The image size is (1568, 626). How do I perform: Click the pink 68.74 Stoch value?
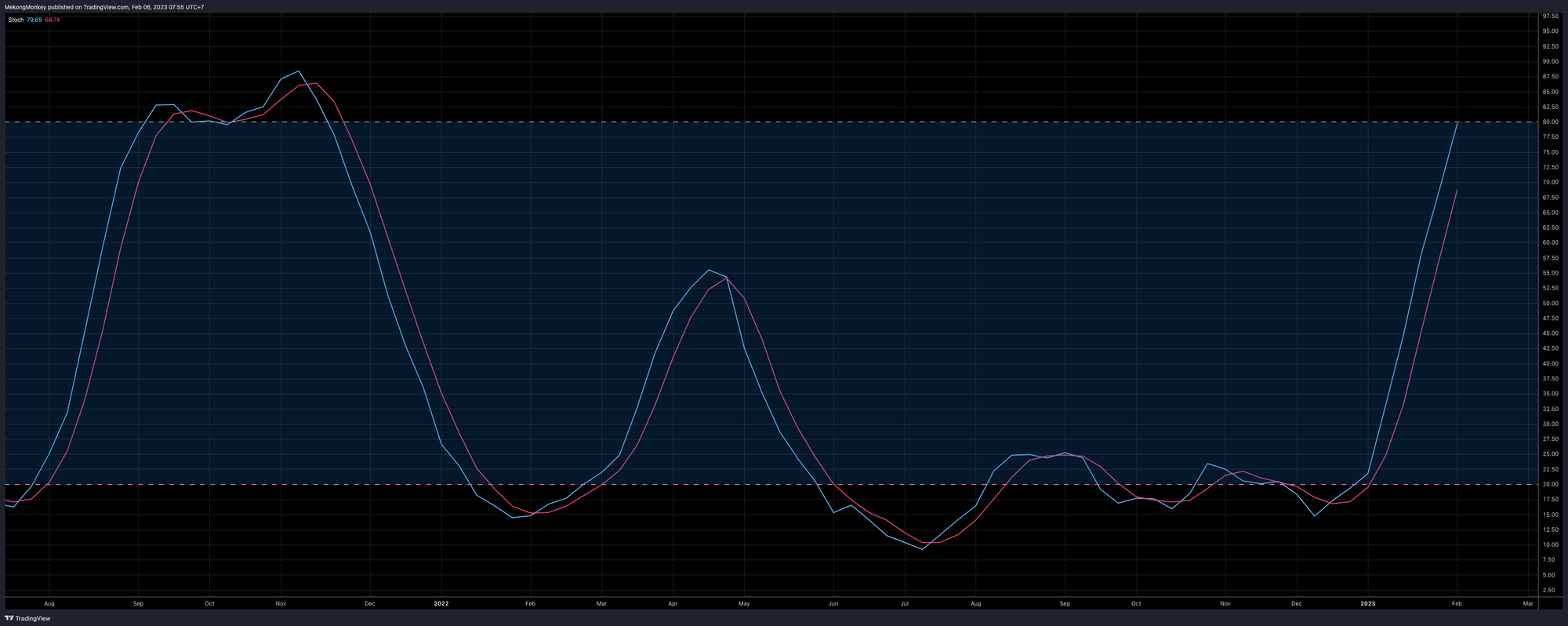coord(53,20)
